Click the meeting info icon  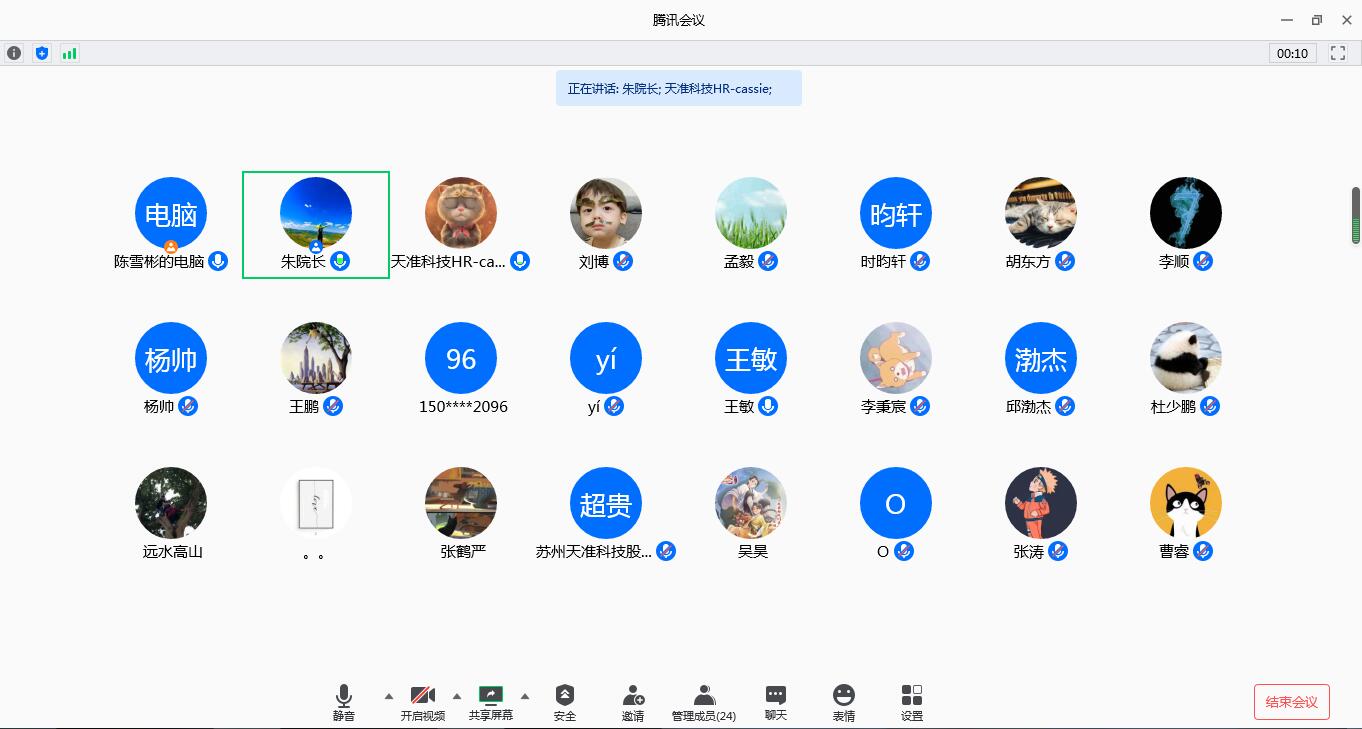pyautogui.click(x=14, y=53)
